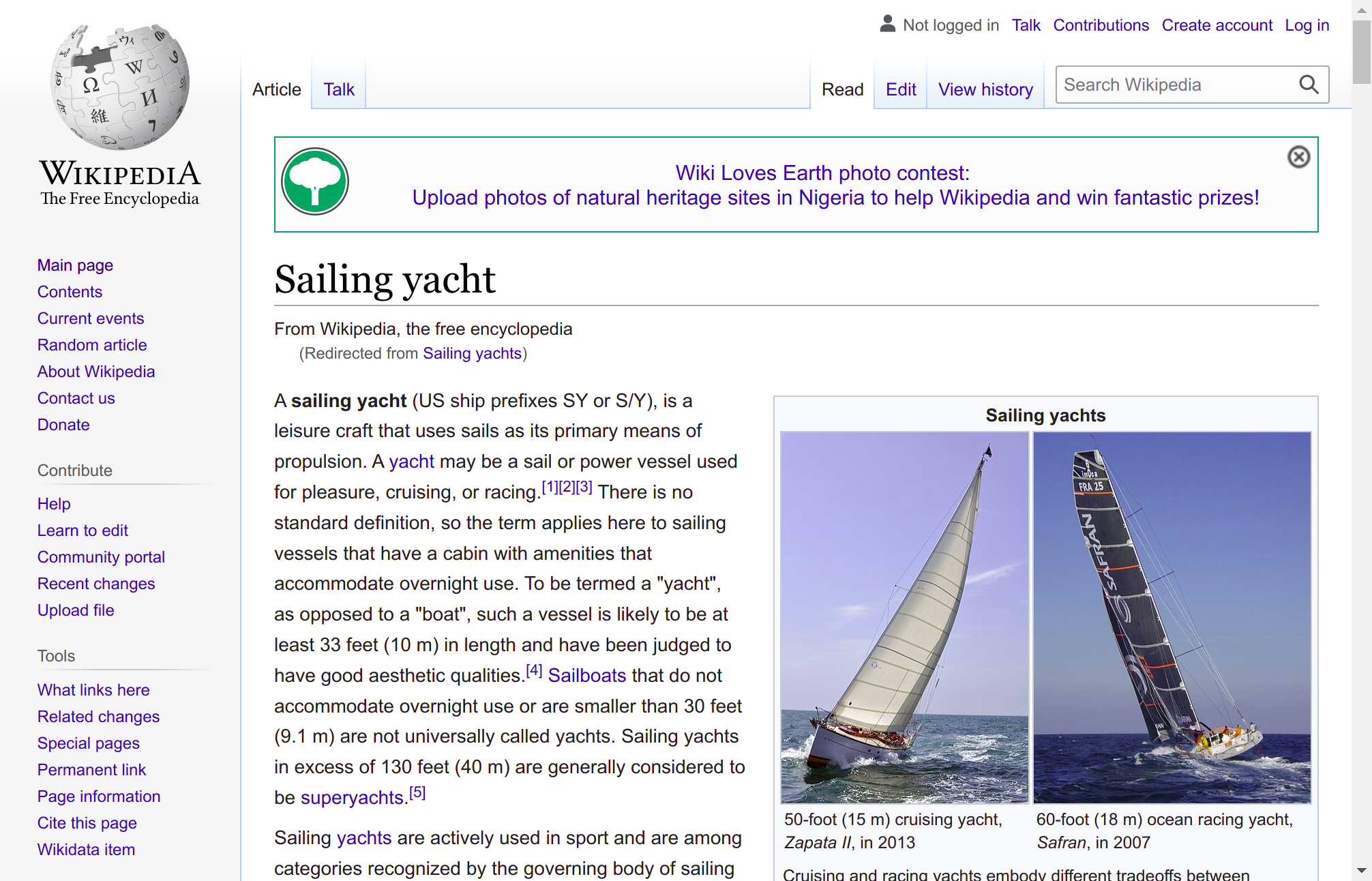Close the Wiki Loves Earth banner
1372x881 pixels.
click(x=1300, y=157)
